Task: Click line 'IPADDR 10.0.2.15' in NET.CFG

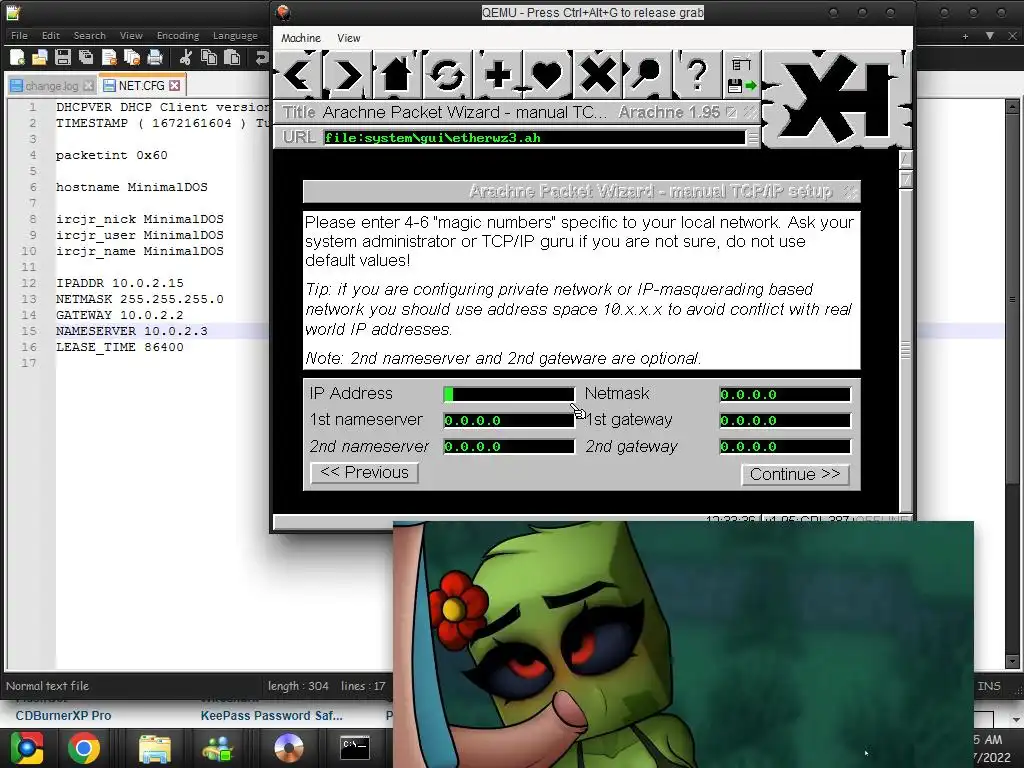Action: (120, 283)
